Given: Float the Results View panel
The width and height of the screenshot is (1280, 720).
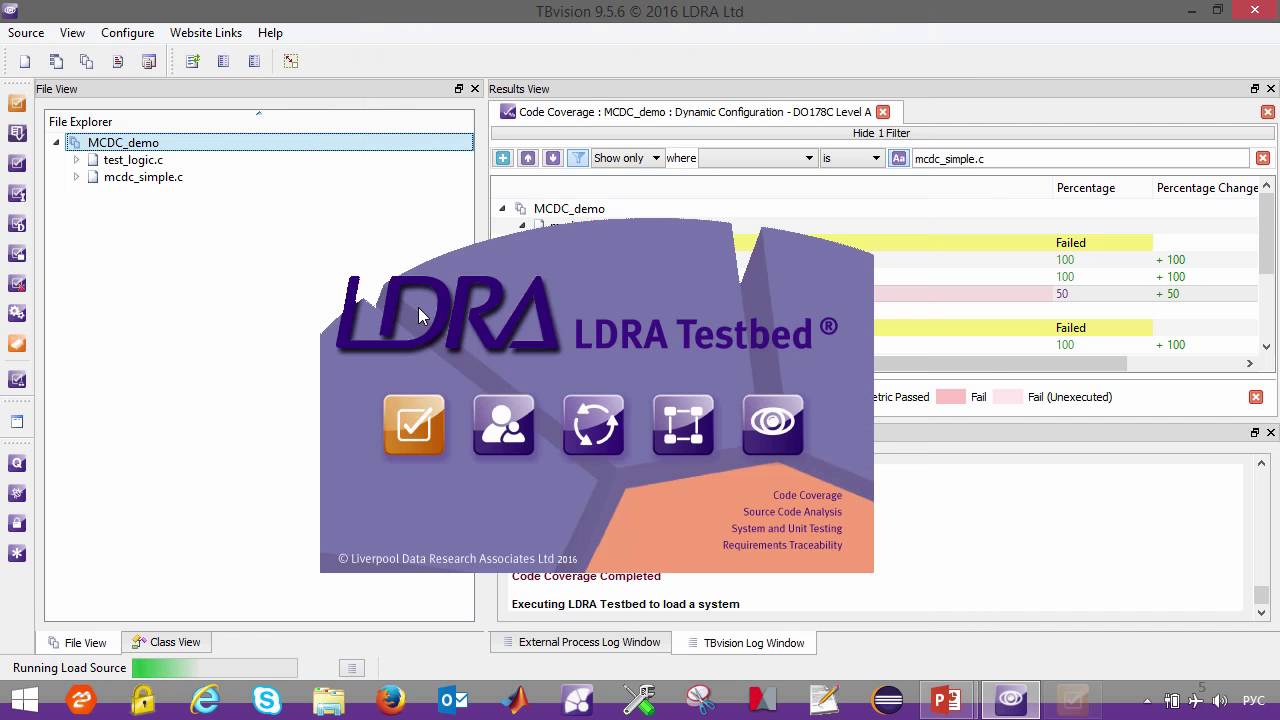Looking at the screenshot, I should coord(1255,89).
